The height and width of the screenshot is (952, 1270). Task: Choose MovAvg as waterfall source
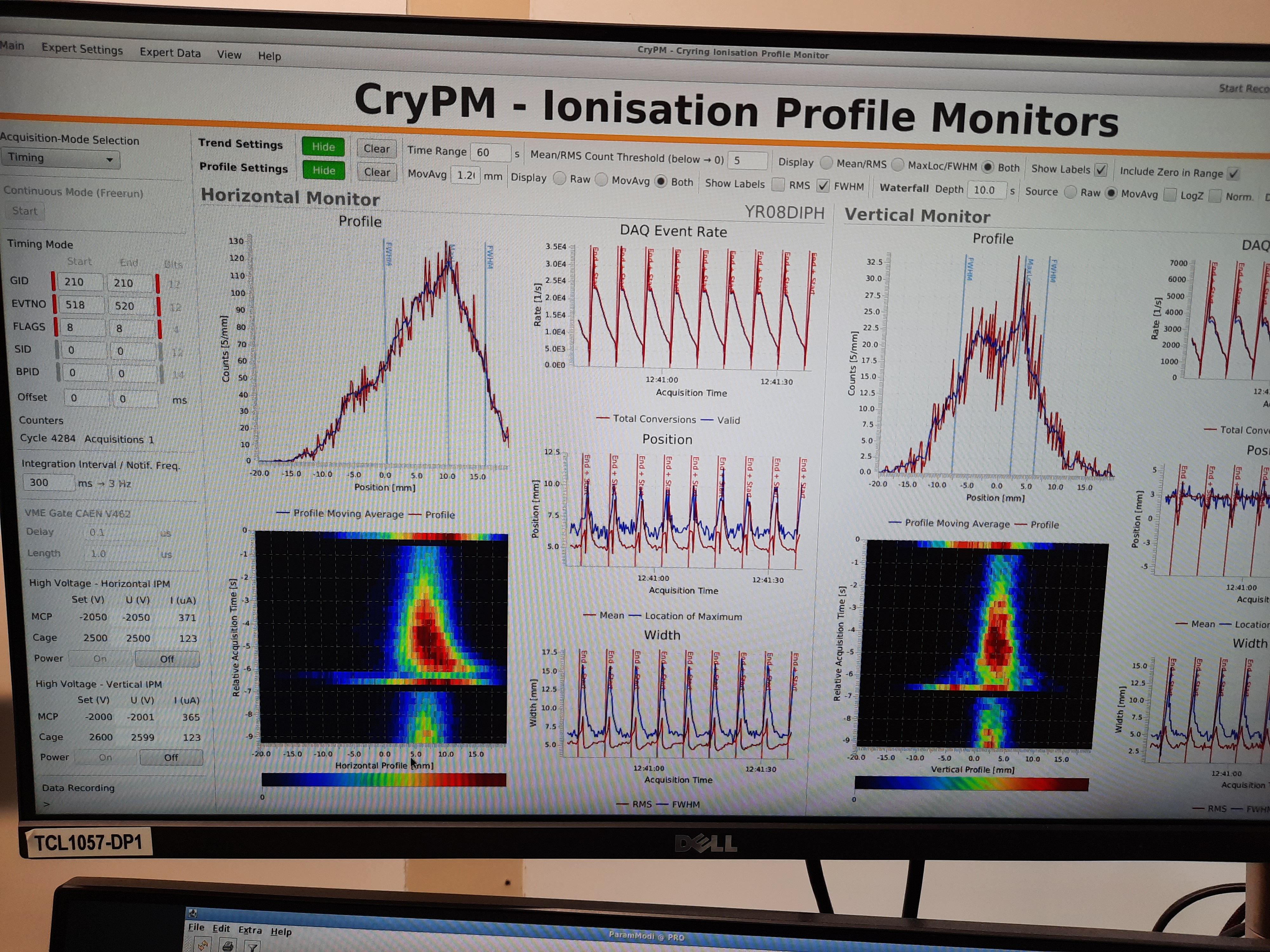(1111, 193)
